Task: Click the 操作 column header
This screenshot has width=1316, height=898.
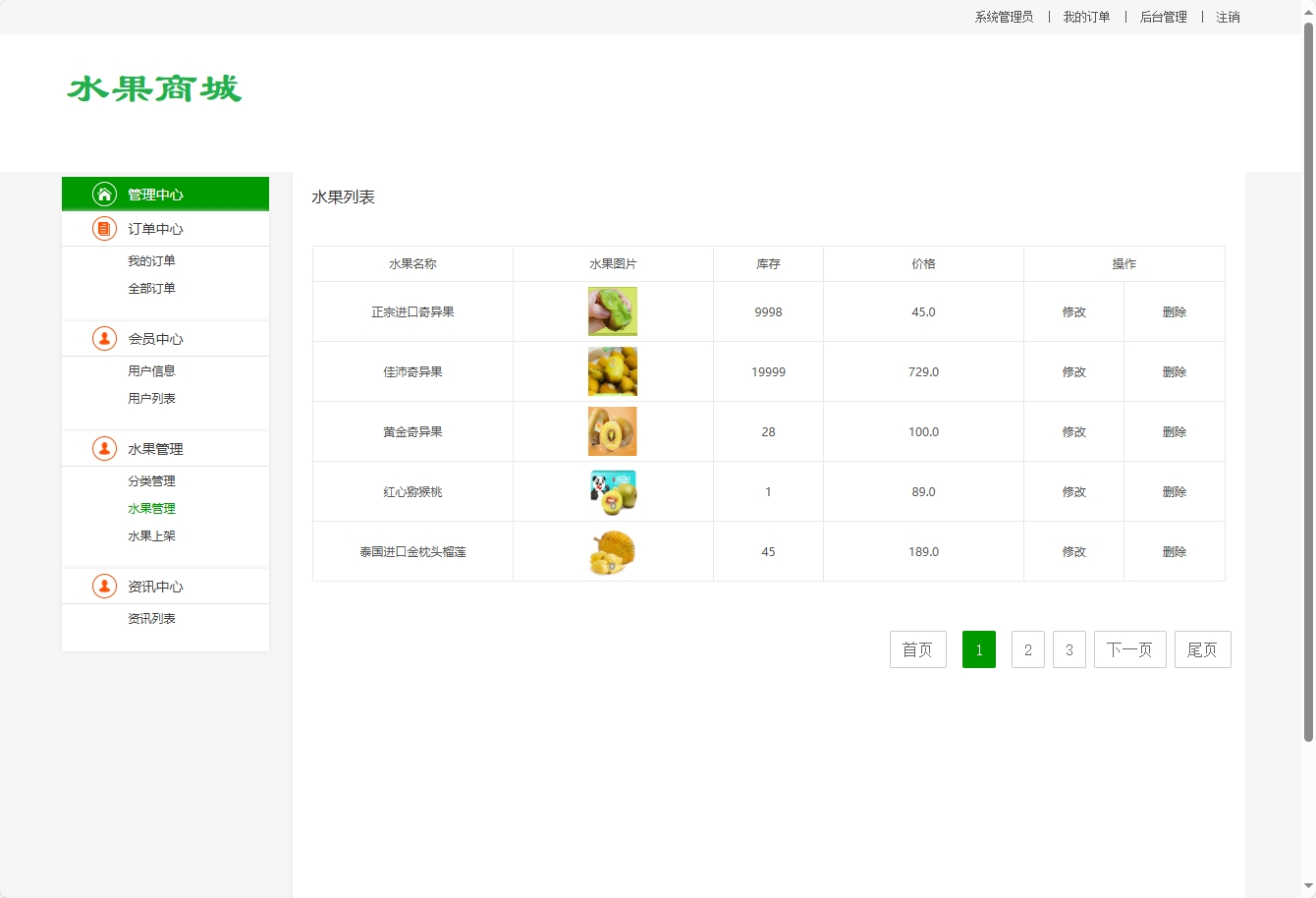Action: point(1124,263)
